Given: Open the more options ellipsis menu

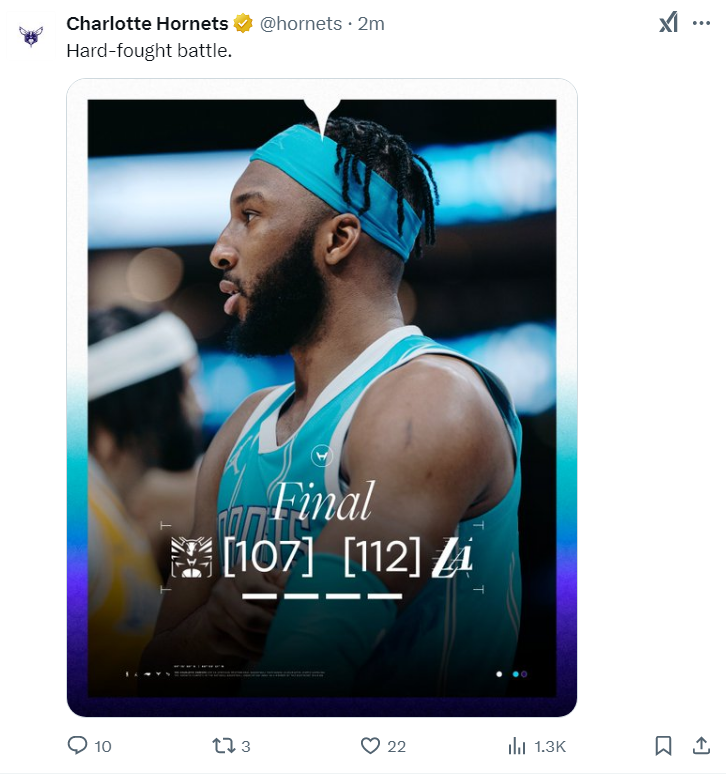Looking at the screenshot, I should [x=701, y=23].
